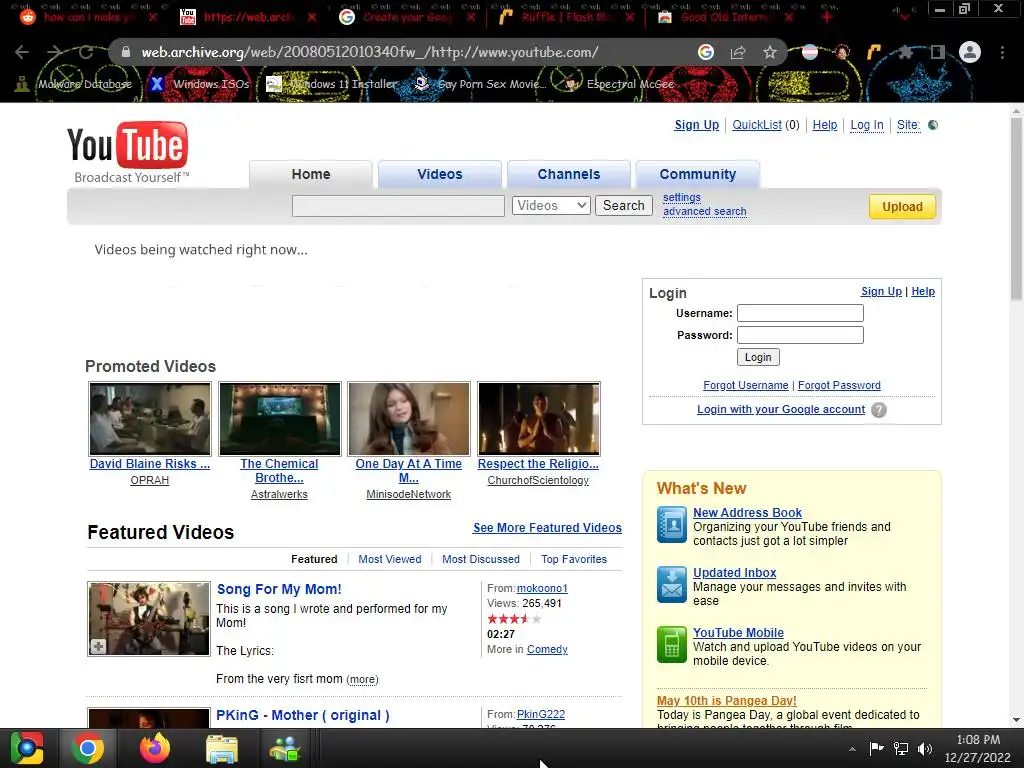Select the Top Favorites filter
Image resolution: width=1024 pixels, height=768 pixels.
coord(574,559)
